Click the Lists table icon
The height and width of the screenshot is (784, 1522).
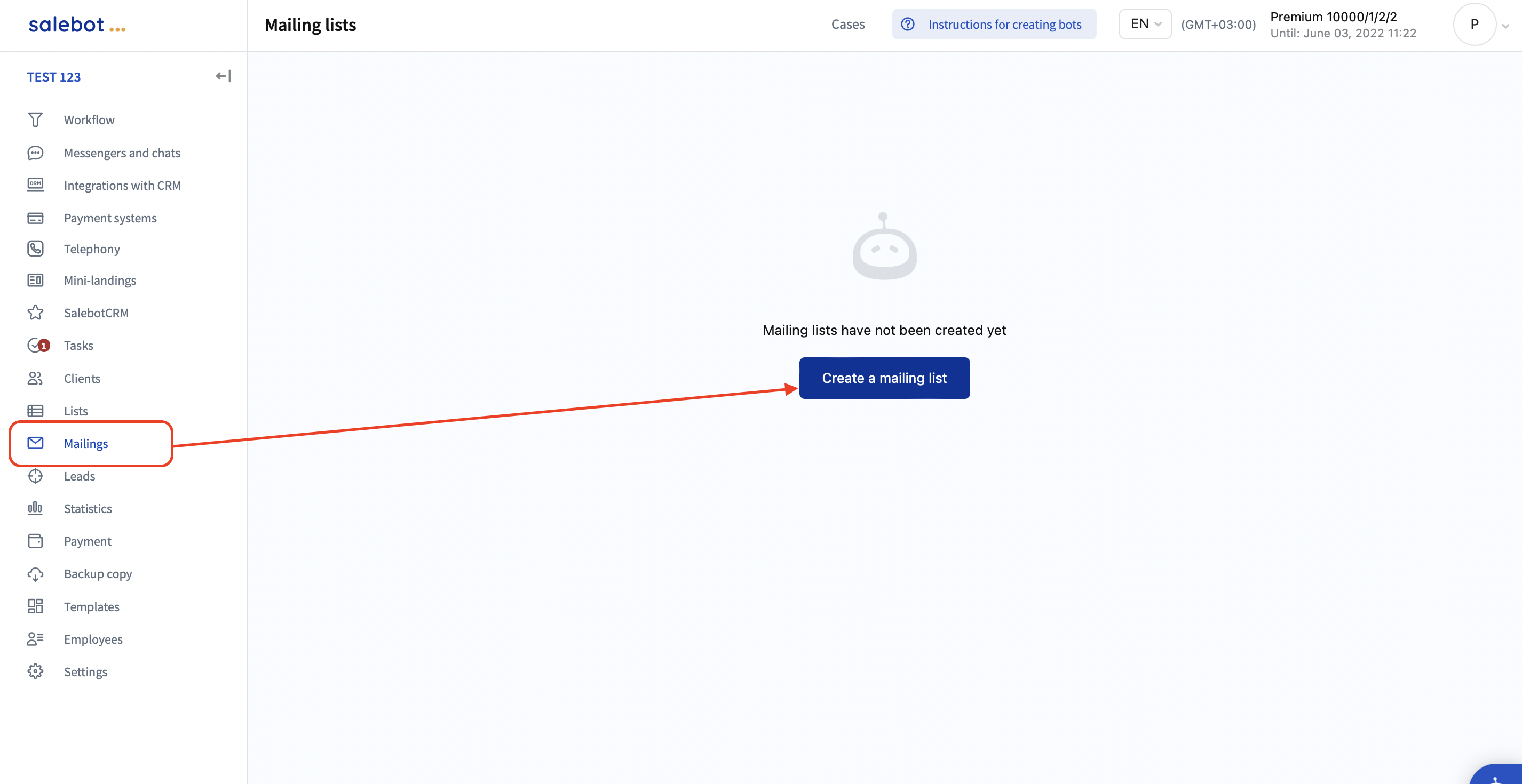pyautogui.click(x=35, y=410)
